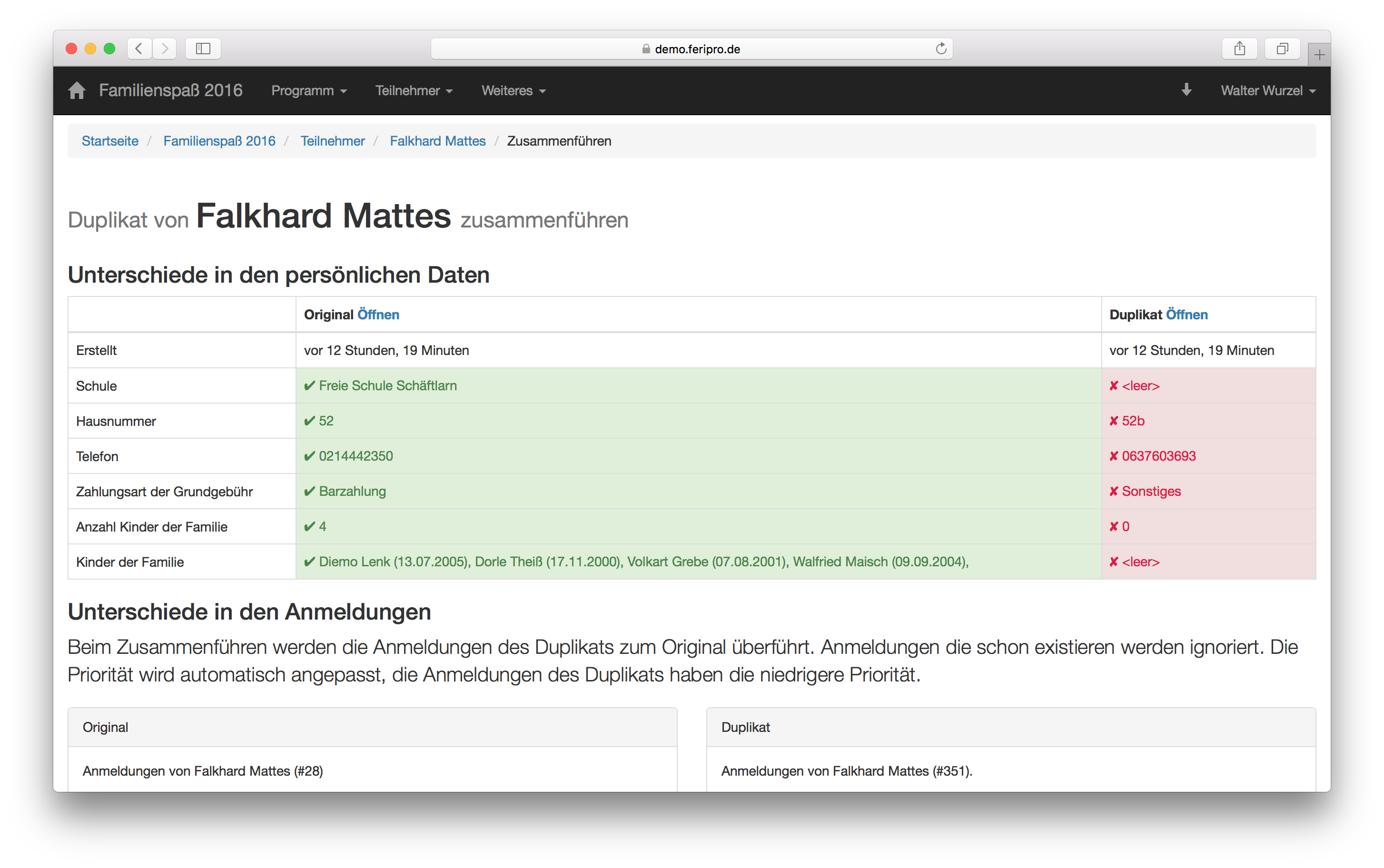Image resolution: width=1384 pixels, height=868 pixels.
Task: Click the browser back arrow button
Action: pos(139,49)
